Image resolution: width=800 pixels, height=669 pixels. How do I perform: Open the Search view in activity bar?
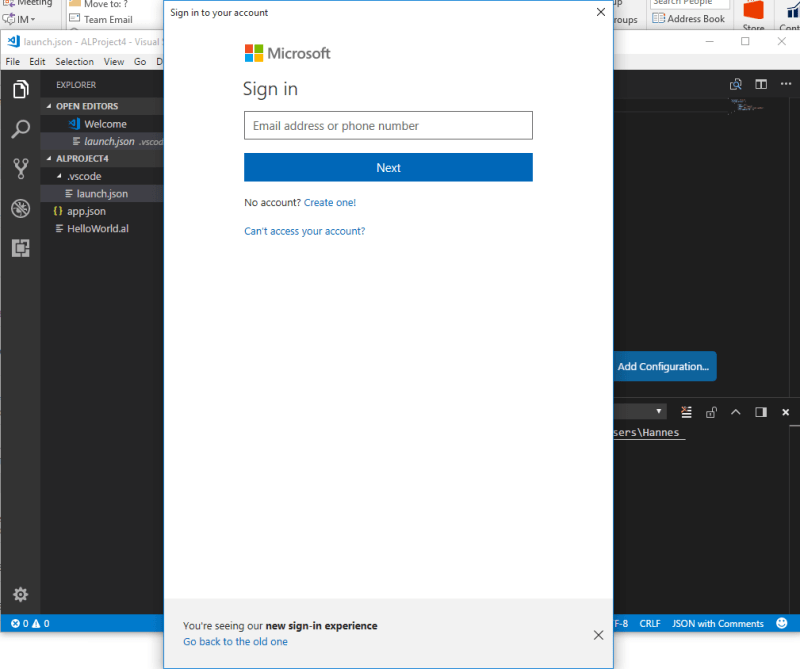(20, 129)
